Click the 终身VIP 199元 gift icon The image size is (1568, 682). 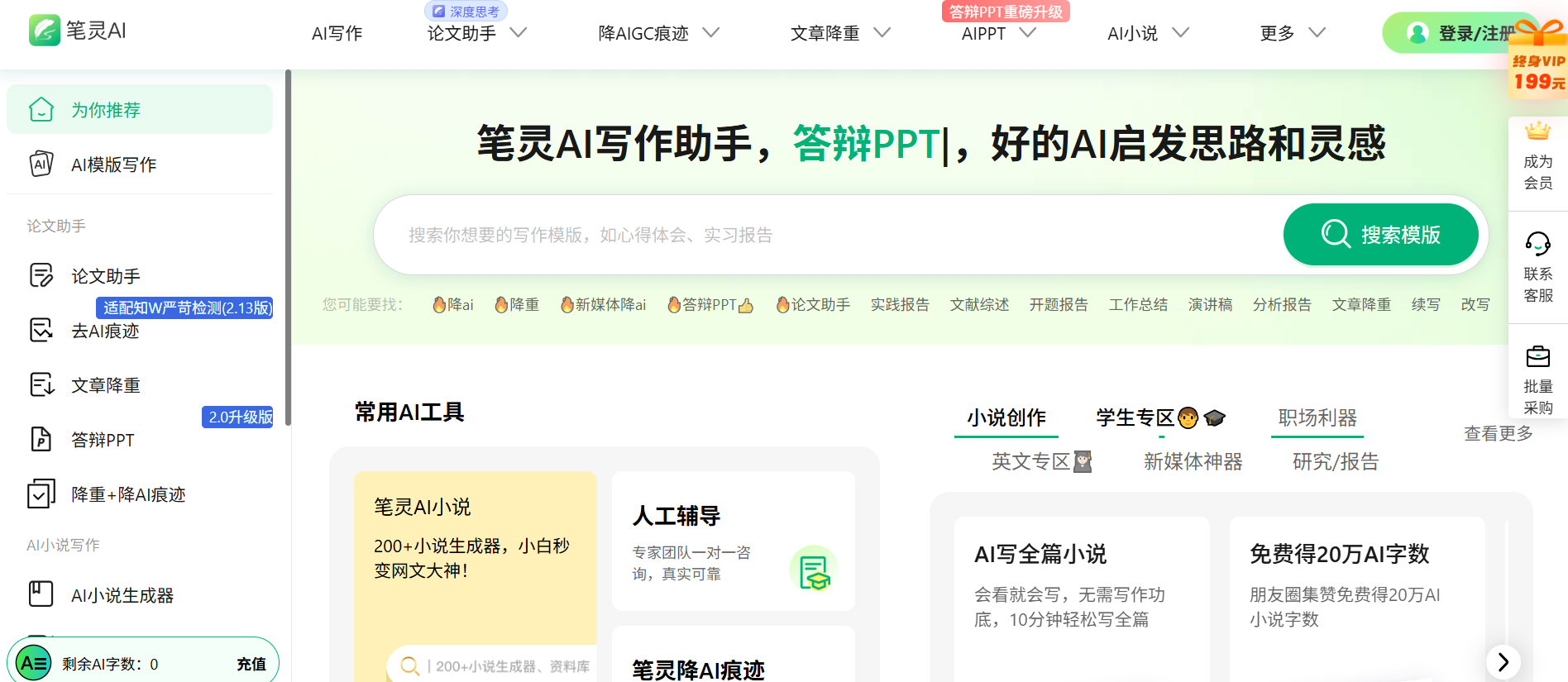1539,58
